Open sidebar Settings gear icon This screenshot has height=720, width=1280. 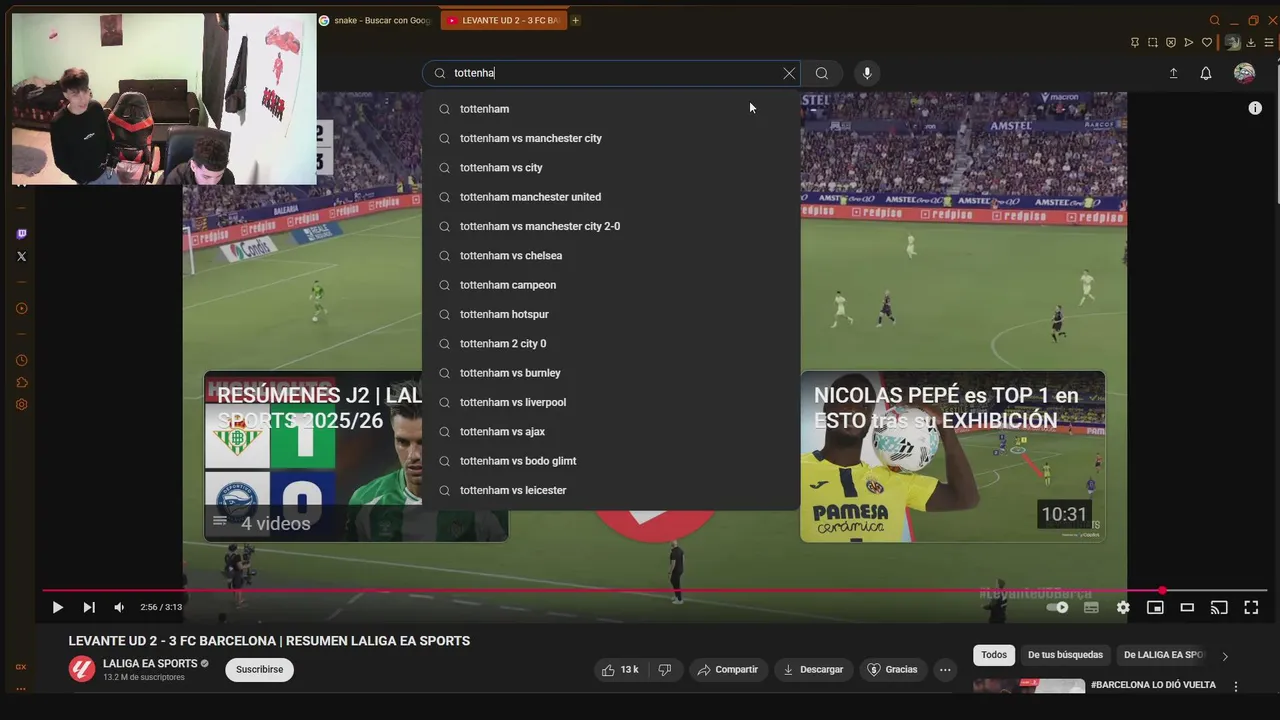22,404
